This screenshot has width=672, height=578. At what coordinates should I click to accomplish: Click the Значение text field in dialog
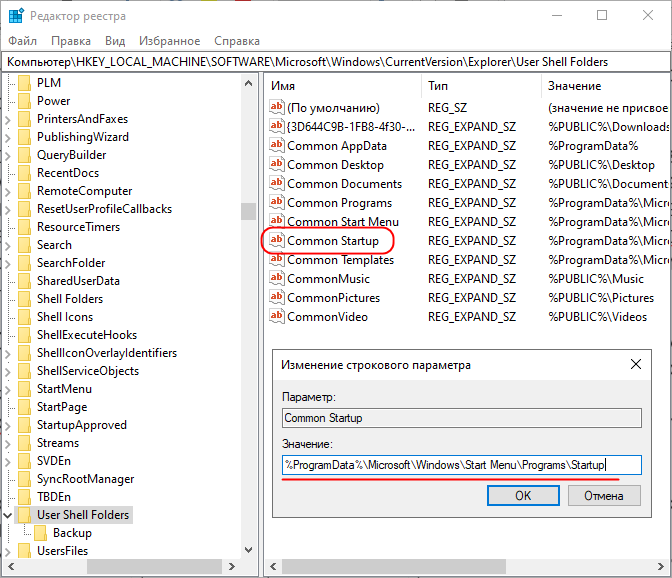pyautogui.click(x=462, y=465)
